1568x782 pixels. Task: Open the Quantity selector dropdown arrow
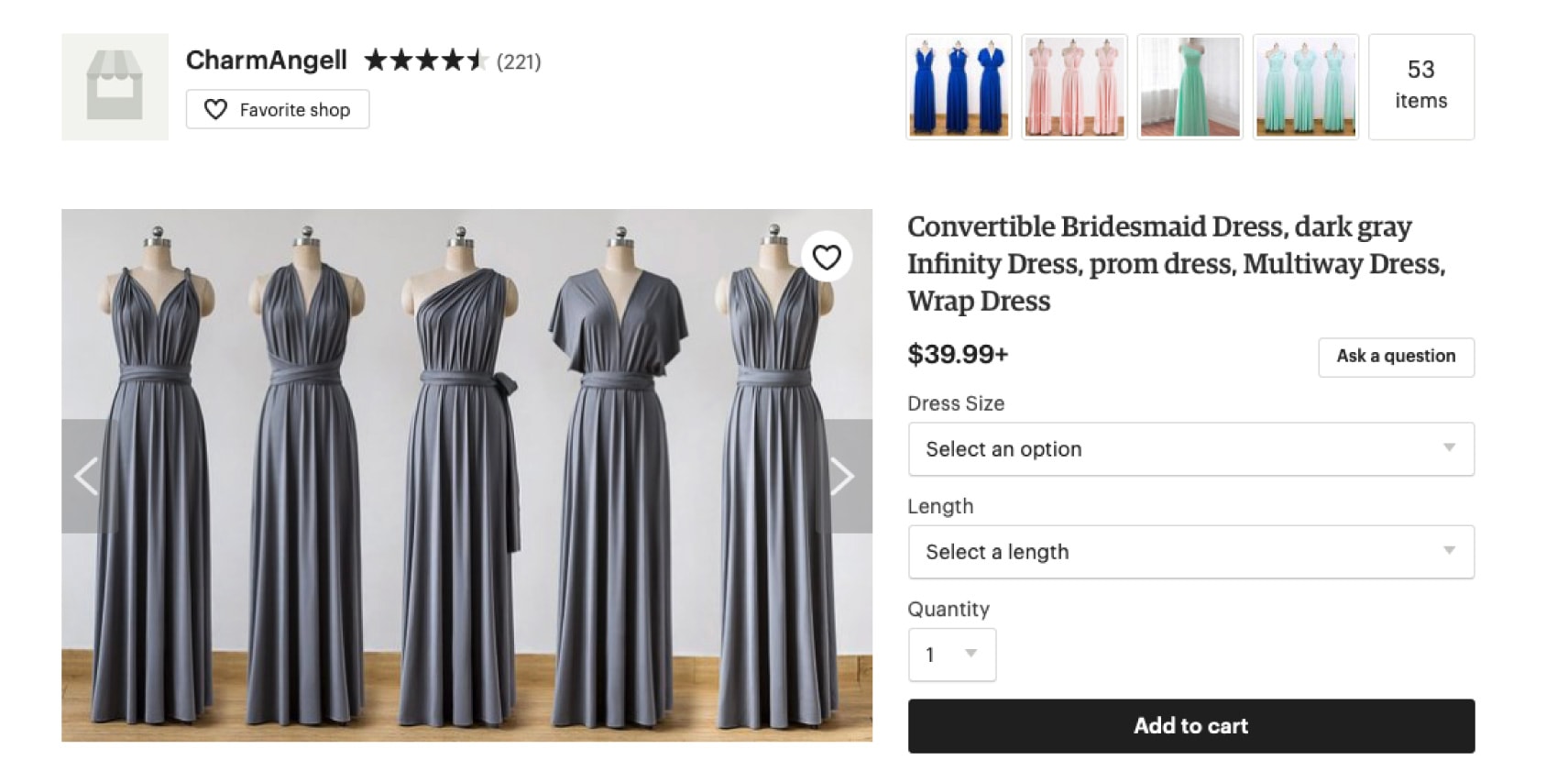click(971, 654)
